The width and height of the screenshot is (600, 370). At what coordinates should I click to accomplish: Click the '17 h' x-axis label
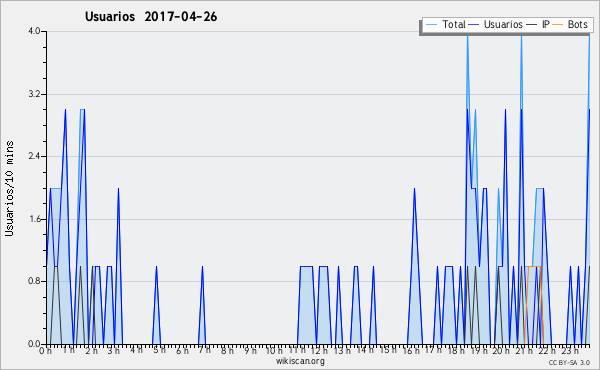click(433, 350)
